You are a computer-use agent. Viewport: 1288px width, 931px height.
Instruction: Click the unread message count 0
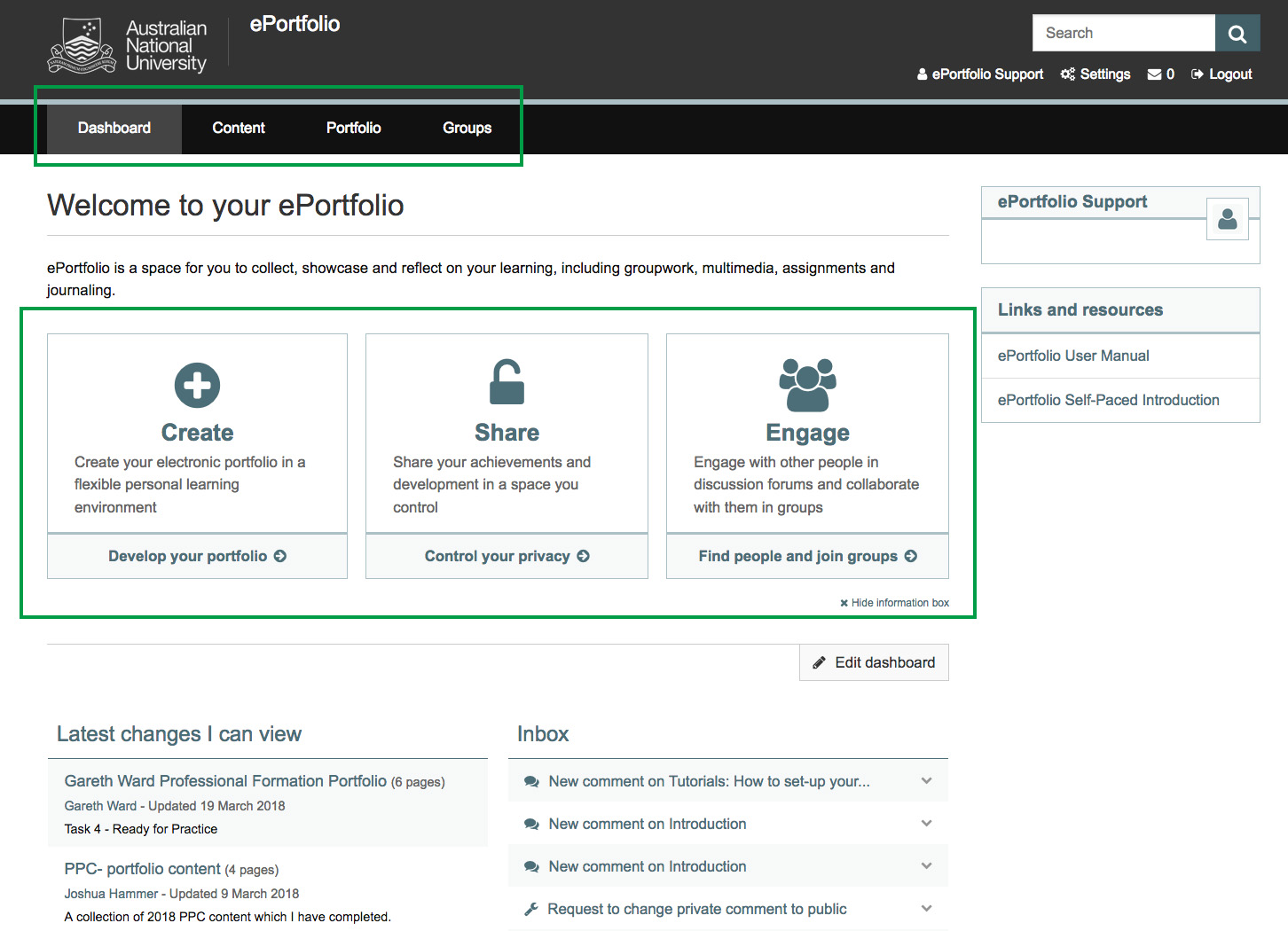click(x=1170, y=74)
